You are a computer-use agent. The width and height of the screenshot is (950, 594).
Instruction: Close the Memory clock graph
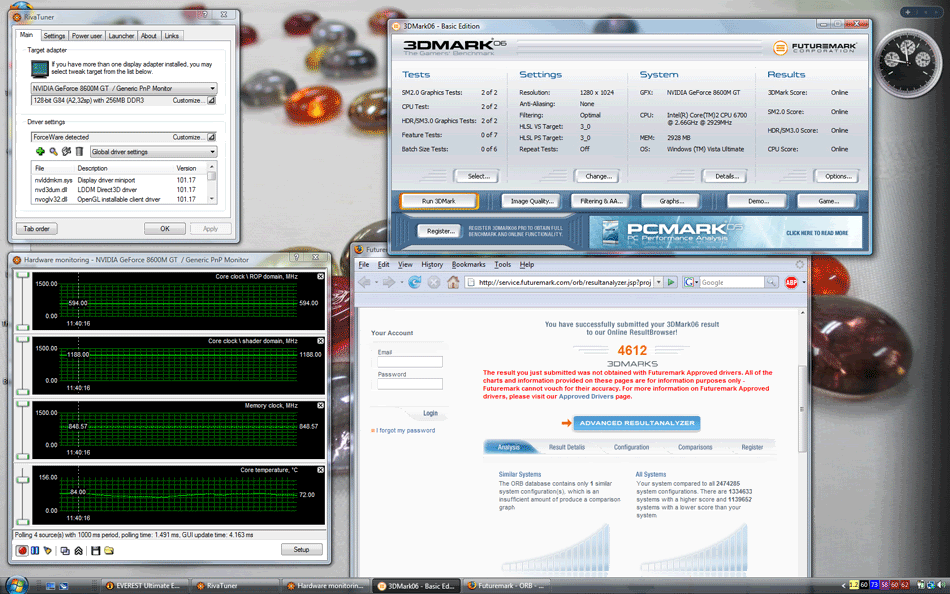[321, 405]
